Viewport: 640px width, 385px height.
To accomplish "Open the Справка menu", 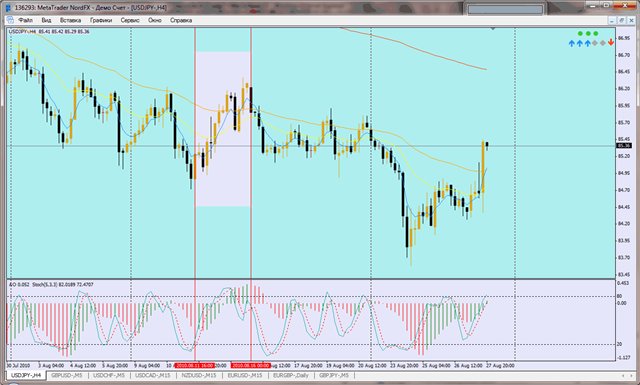I will tap(181, 20).
